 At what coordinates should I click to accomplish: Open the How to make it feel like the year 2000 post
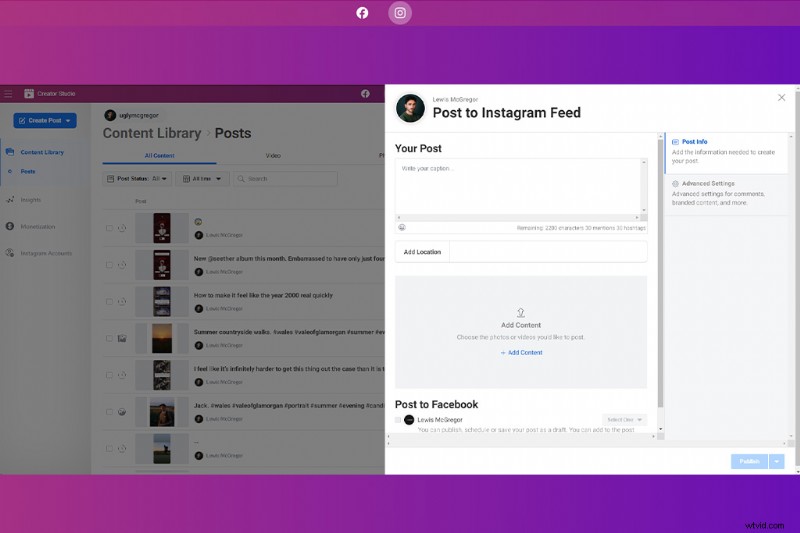(263, 295)
